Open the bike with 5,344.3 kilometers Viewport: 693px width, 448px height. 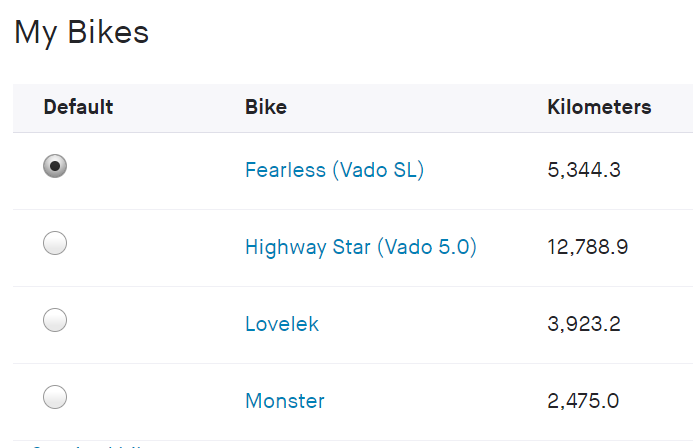(x=334, y=170)
